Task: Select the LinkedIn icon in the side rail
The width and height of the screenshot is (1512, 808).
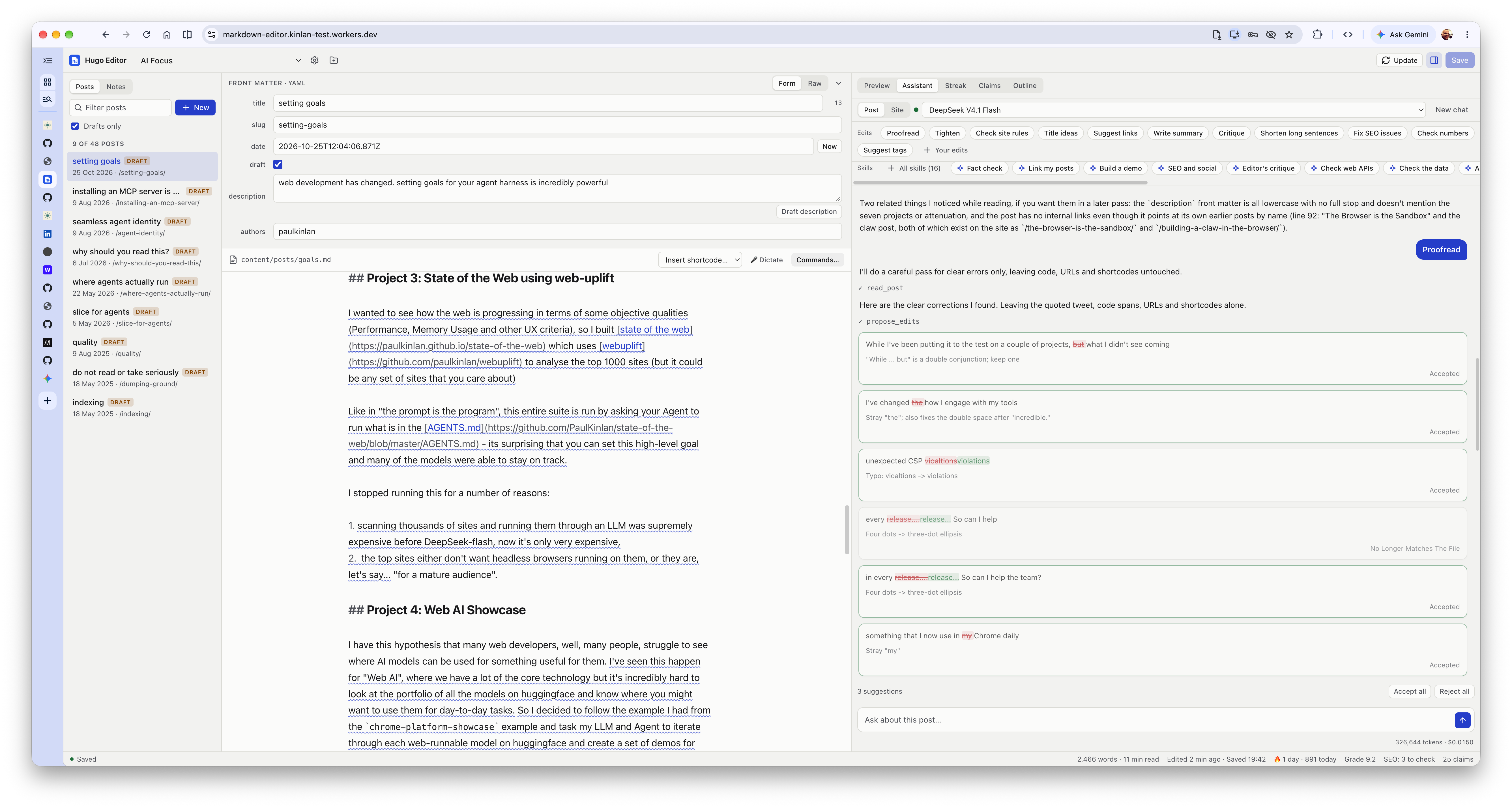Action: coord(48,233)
